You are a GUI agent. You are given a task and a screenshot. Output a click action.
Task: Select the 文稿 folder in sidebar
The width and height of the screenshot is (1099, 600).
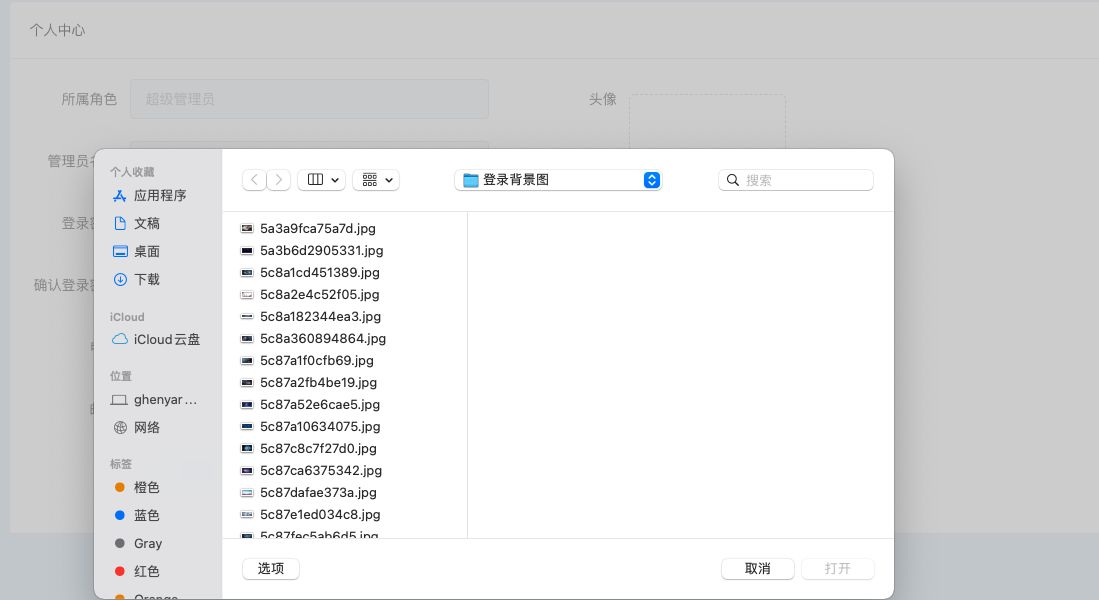(x=146, y=223)
